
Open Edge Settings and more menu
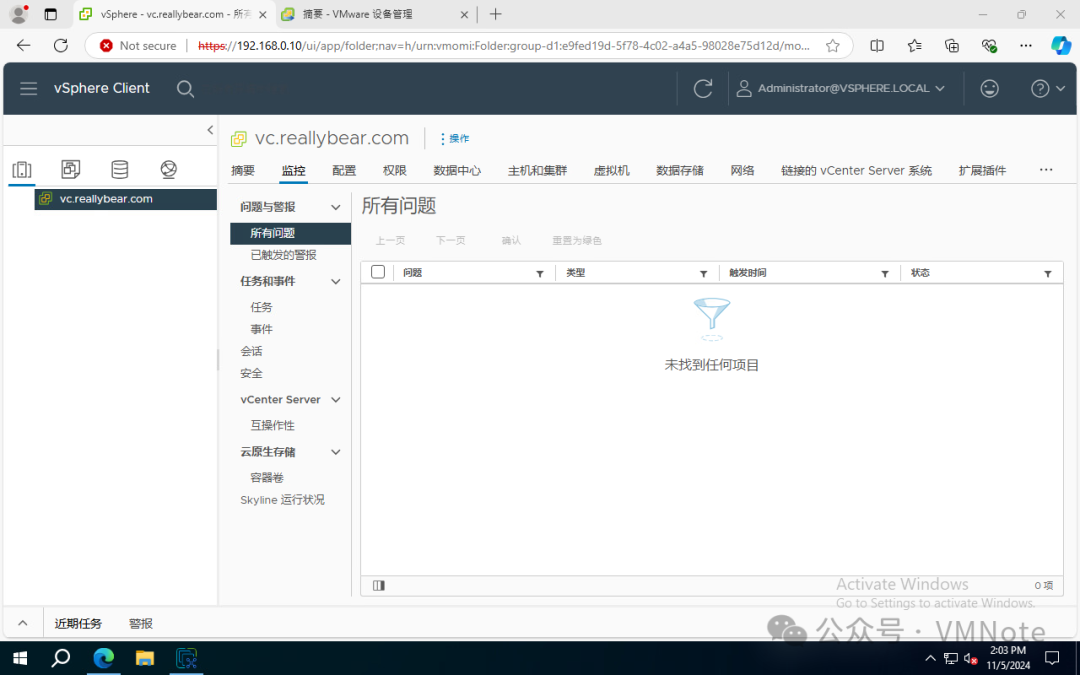tap(1026, 45)
